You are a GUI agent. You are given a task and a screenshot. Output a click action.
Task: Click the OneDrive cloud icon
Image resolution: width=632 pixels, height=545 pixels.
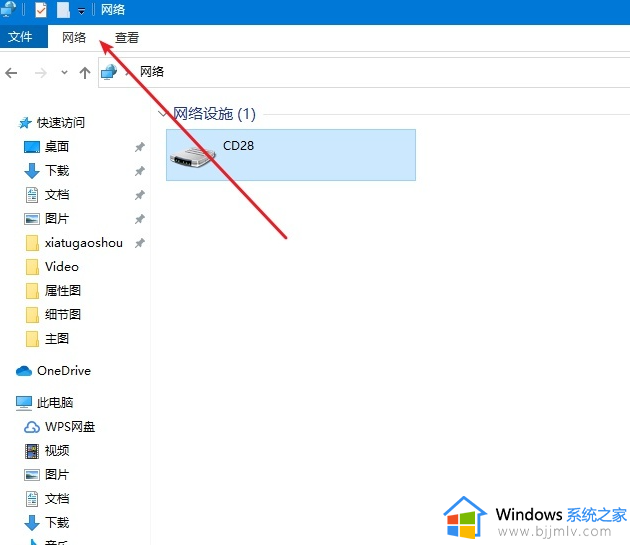24,371
